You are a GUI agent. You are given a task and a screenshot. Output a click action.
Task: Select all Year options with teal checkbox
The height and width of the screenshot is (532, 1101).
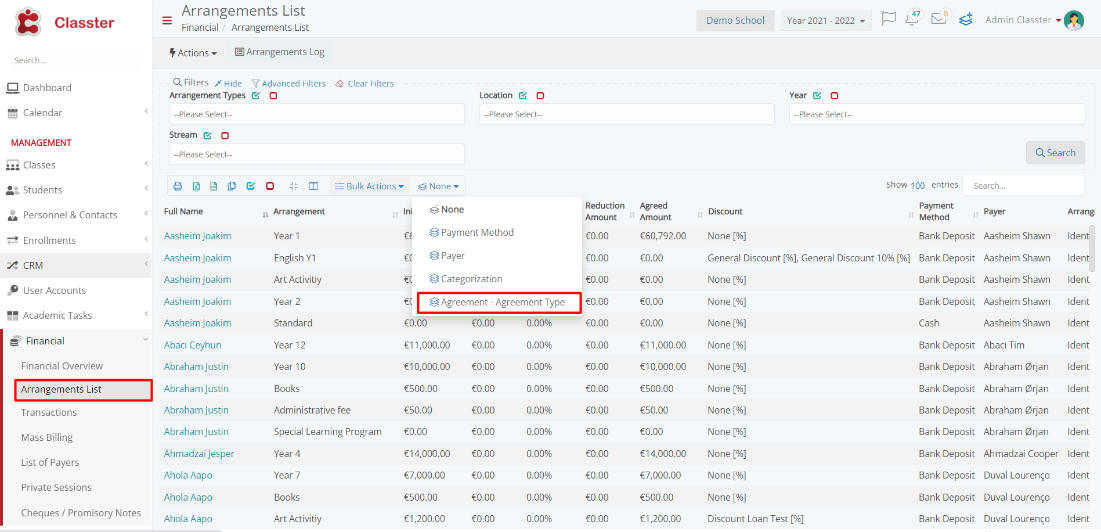(x=817, y=95)
